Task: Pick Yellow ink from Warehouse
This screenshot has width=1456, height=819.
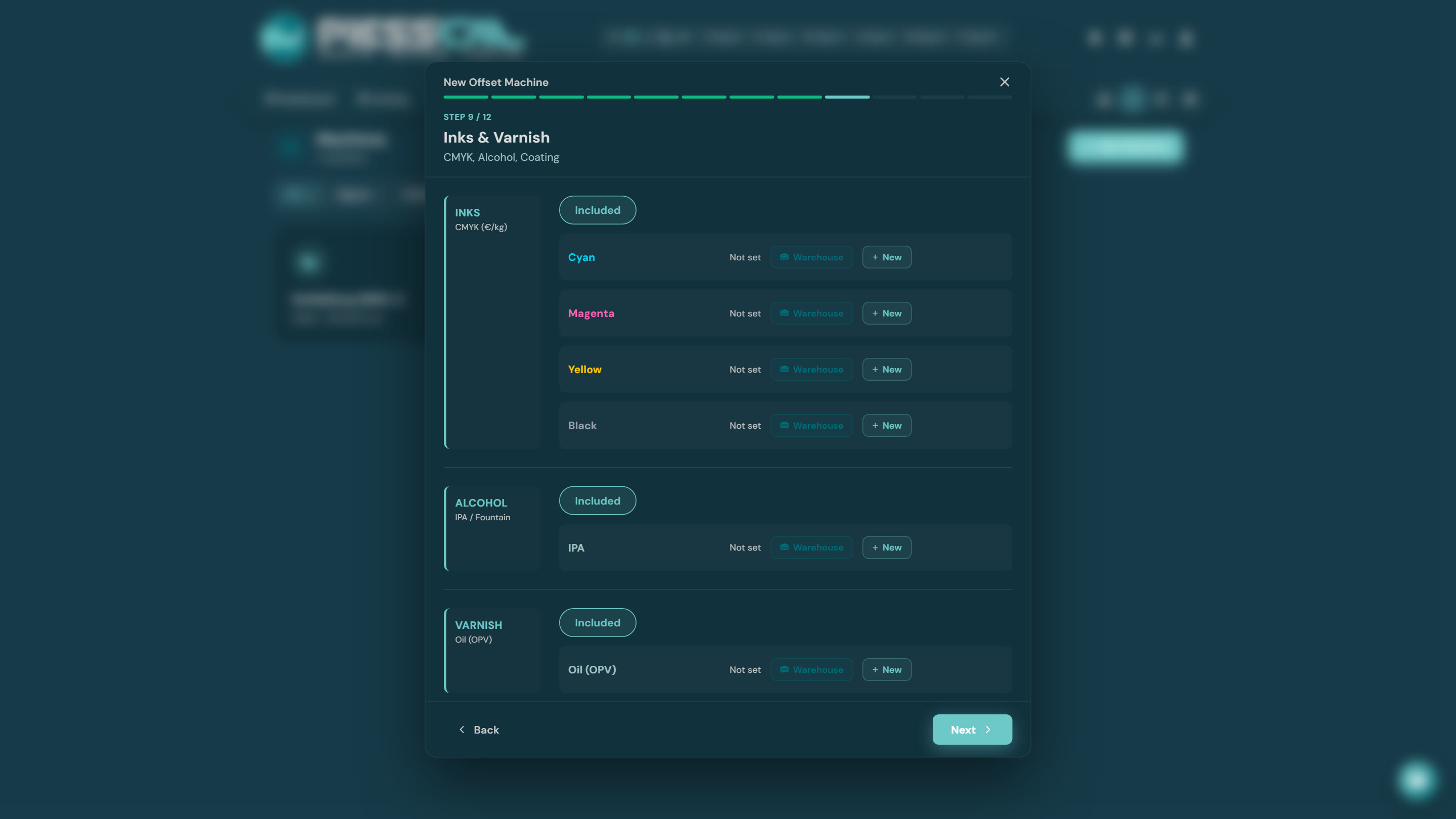Action: pos(811,369)
